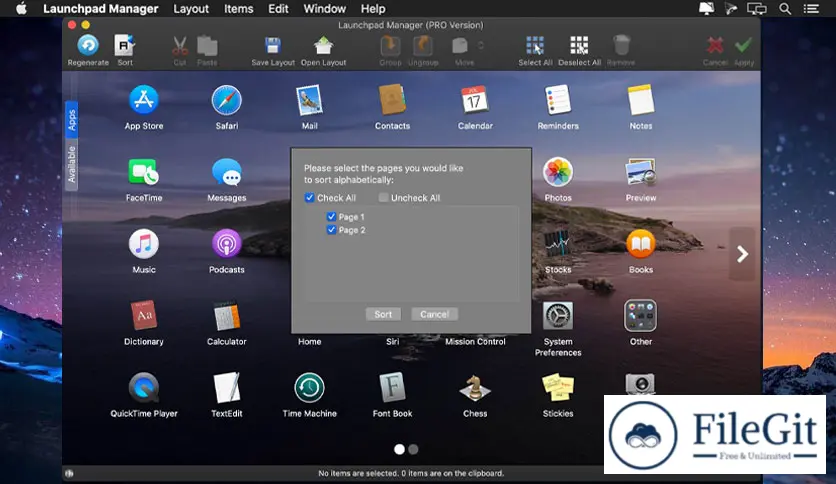Switch to the Available side tab

[71, 164]
